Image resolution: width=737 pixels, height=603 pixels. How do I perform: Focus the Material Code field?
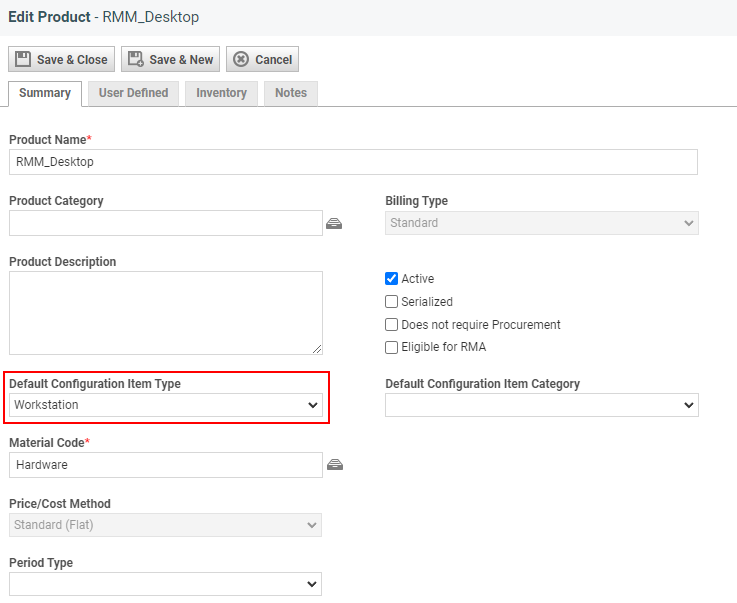tap(166, 465)
